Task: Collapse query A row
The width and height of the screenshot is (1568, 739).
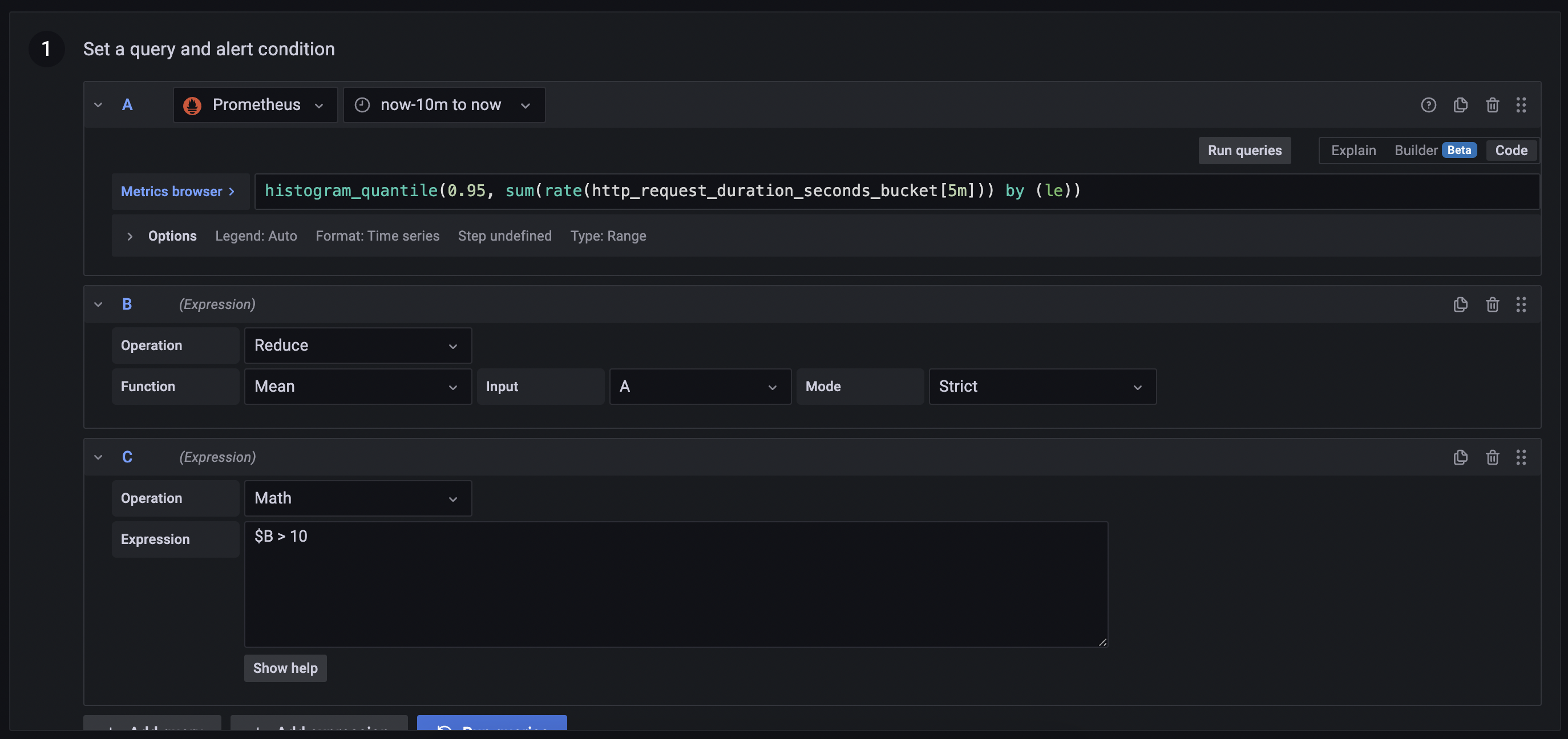Action: 98,104
